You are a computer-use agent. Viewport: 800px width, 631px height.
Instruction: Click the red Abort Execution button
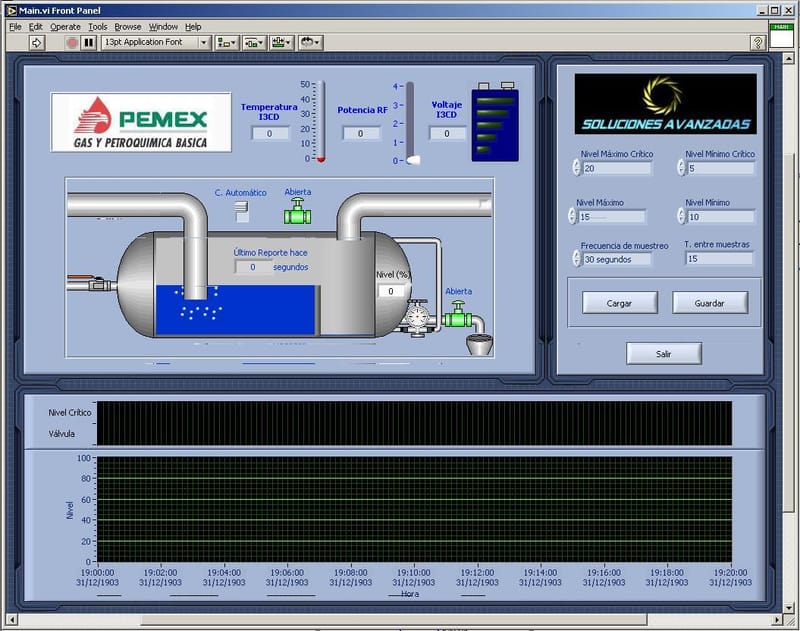[72, 43]
